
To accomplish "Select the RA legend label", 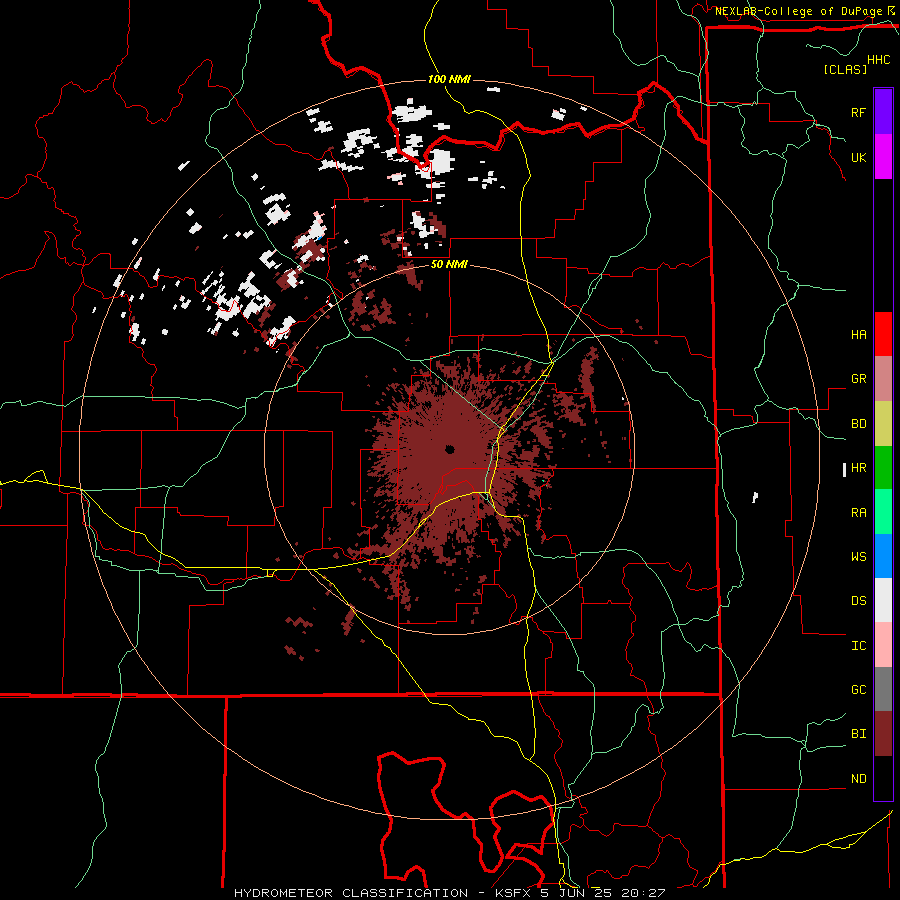I will pos(858,513).
